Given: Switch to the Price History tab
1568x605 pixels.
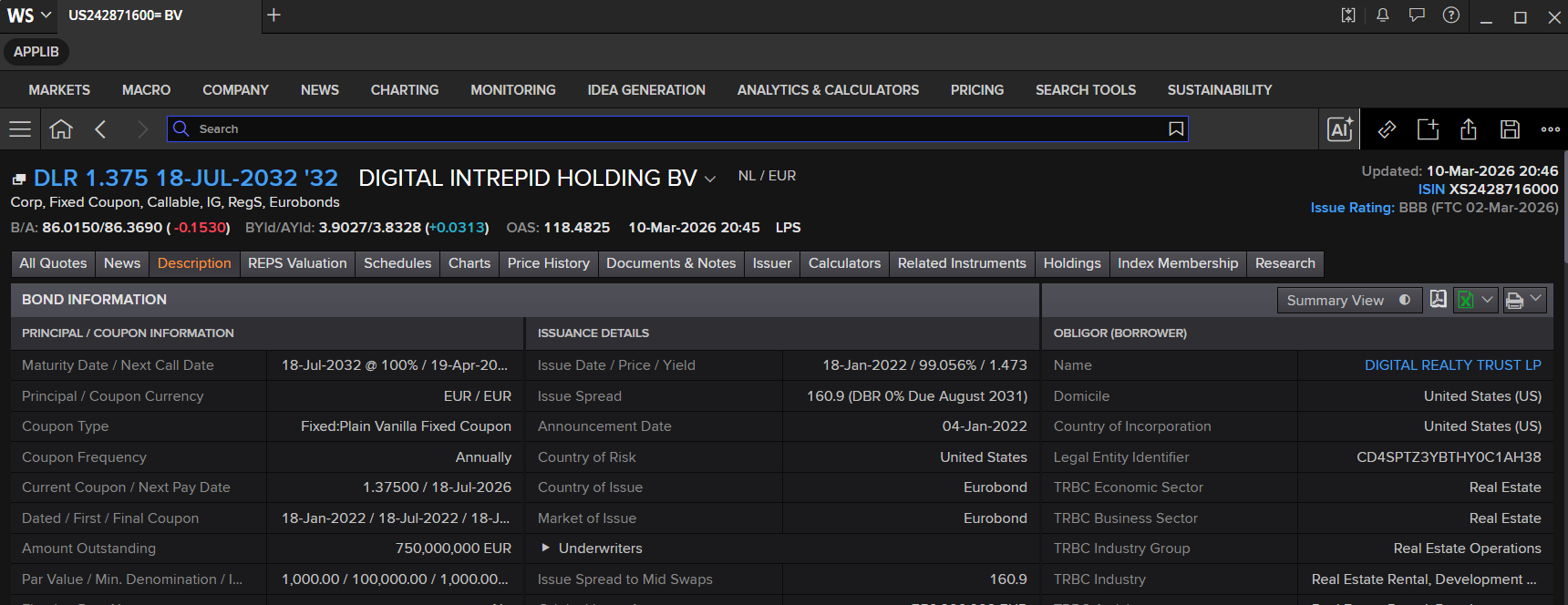Looking at the screenshot, I should pyautogui.click(x=549, y=263).
